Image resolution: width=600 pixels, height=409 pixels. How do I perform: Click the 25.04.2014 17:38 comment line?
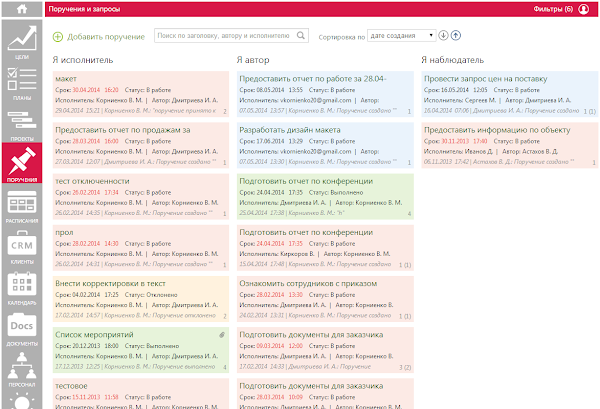pyautogui.click(x=292, y=213)
